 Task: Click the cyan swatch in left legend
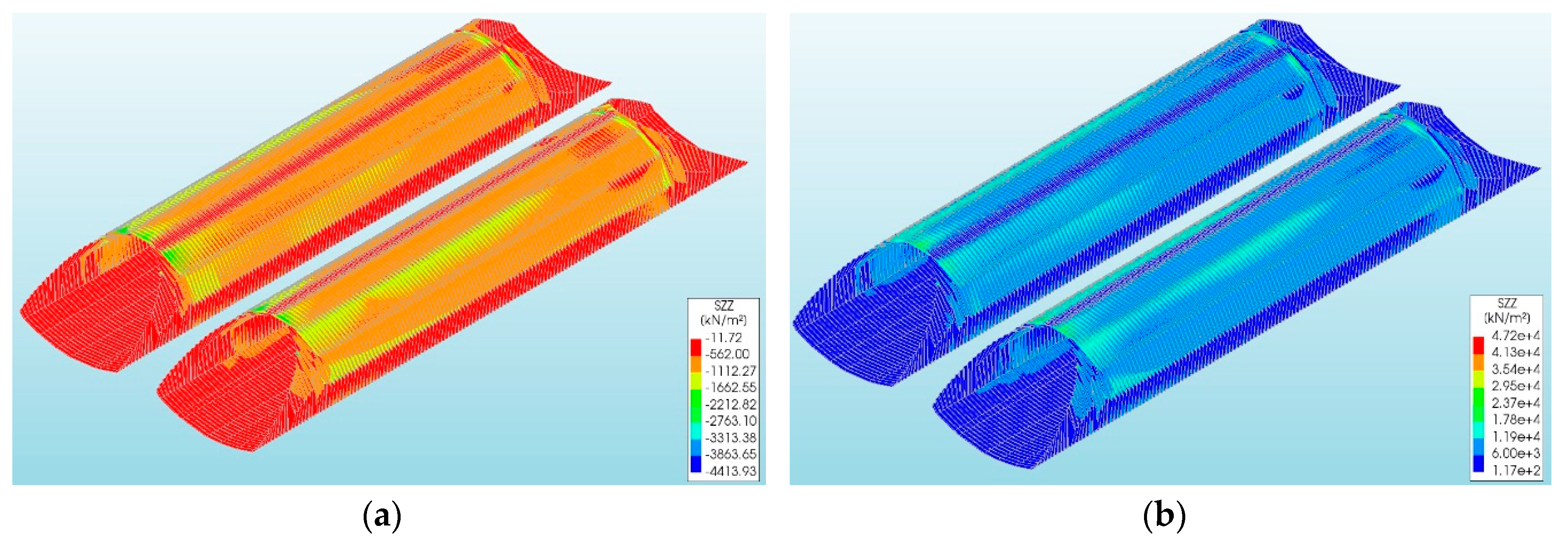click(696, 431)
